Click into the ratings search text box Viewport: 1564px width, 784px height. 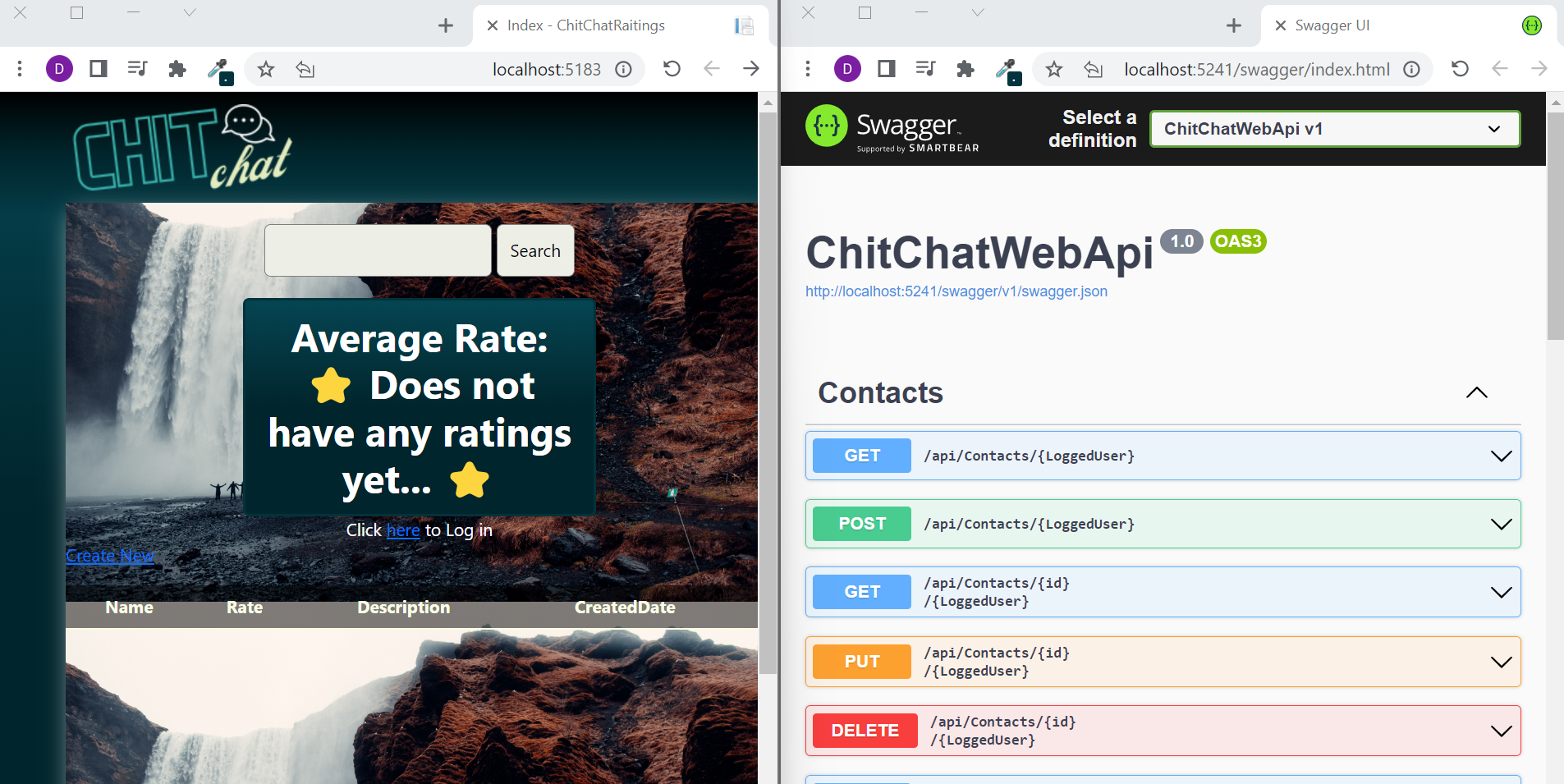pos(378,250)
